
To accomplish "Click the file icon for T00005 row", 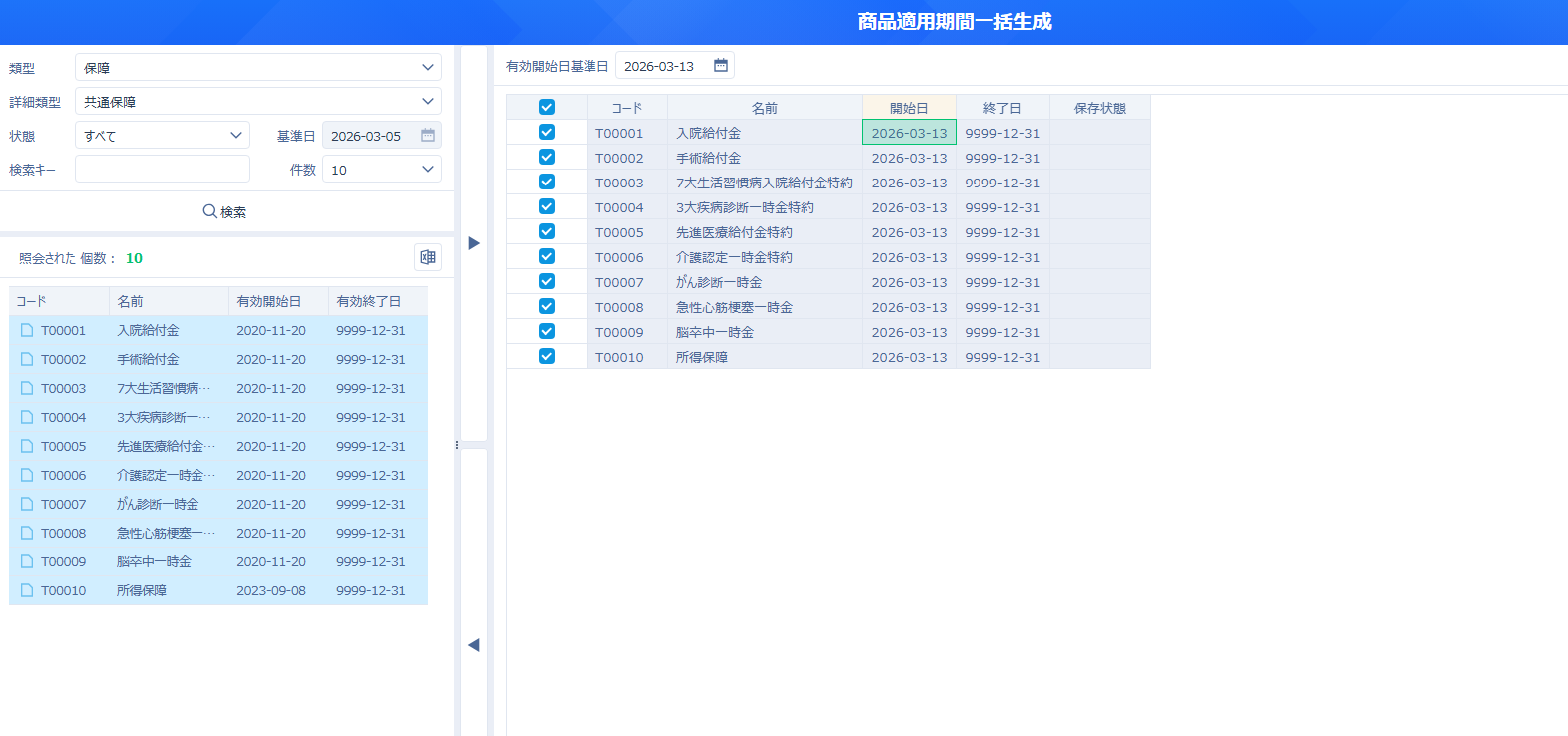I will [27, 446].
